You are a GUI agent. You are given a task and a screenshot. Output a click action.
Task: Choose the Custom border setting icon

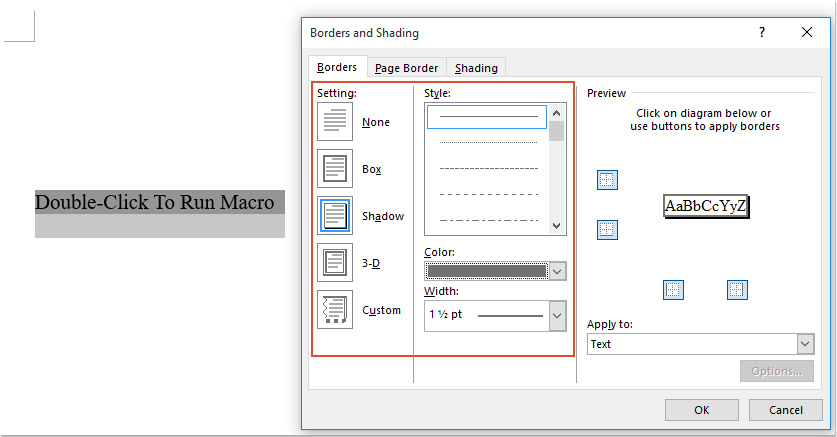(x=335, y=310)
